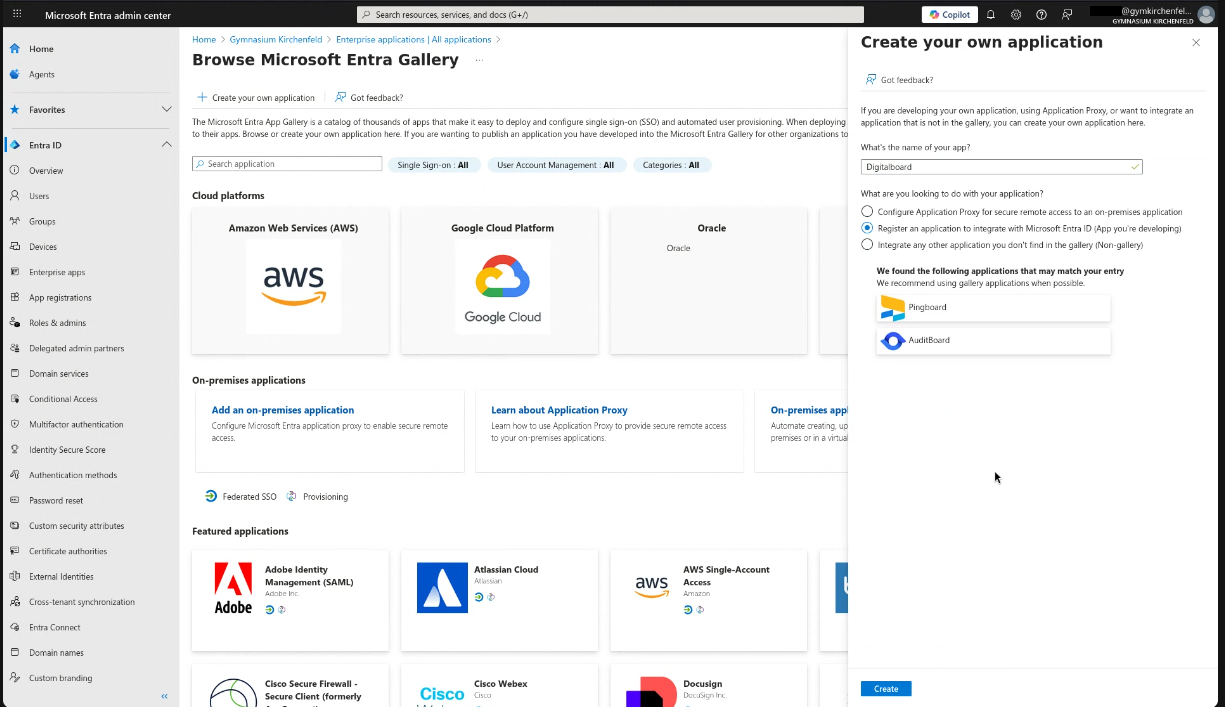Open Learn about Application Proxy
The width and height of the screenshot is (1225, 707).
[x=559, y=409]
